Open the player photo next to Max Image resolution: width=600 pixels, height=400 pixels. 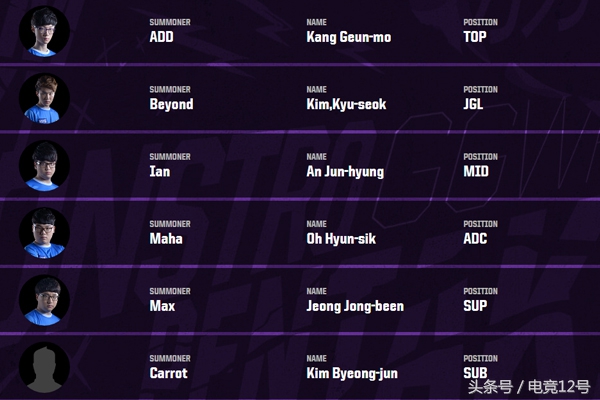click(44, 299)
